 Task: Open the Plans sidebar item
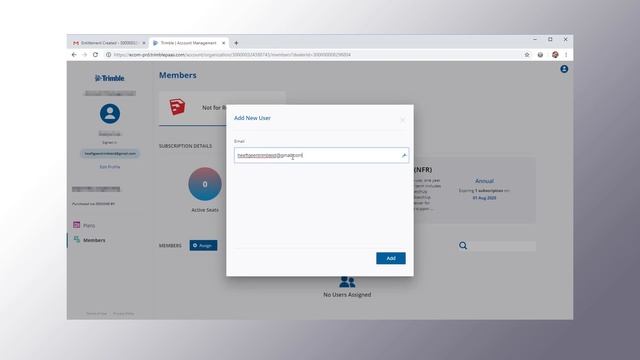89,225
